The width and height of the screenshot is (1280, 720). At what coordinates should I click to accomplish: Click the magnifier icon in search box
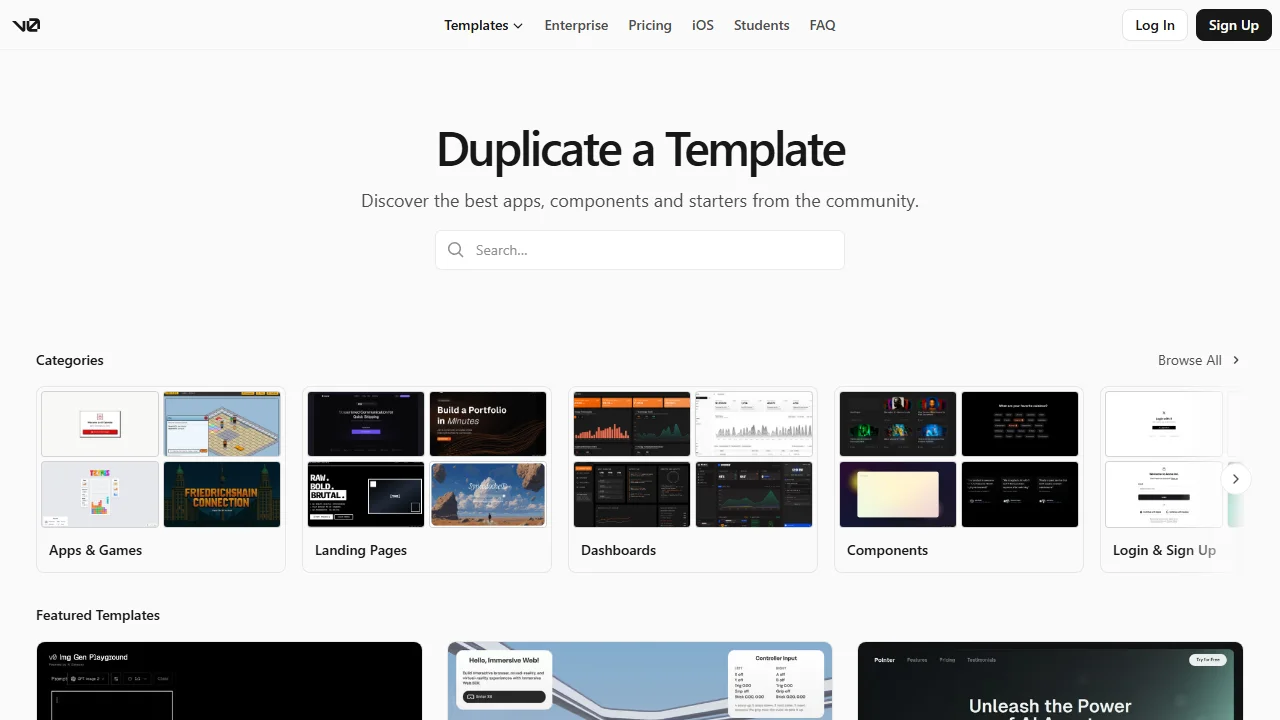pos(456,250)
